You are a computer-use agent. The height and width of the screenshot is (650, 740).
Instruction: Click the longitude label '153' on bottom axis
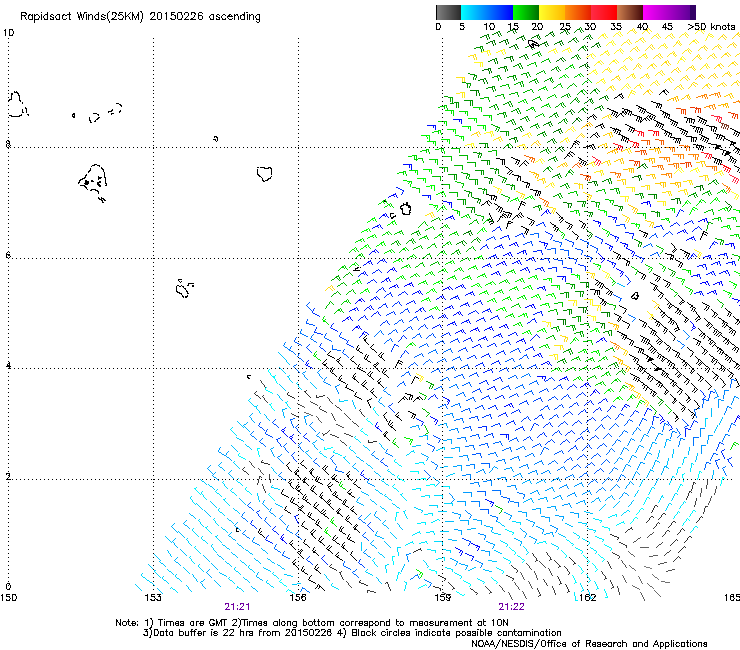coord(153,598)
